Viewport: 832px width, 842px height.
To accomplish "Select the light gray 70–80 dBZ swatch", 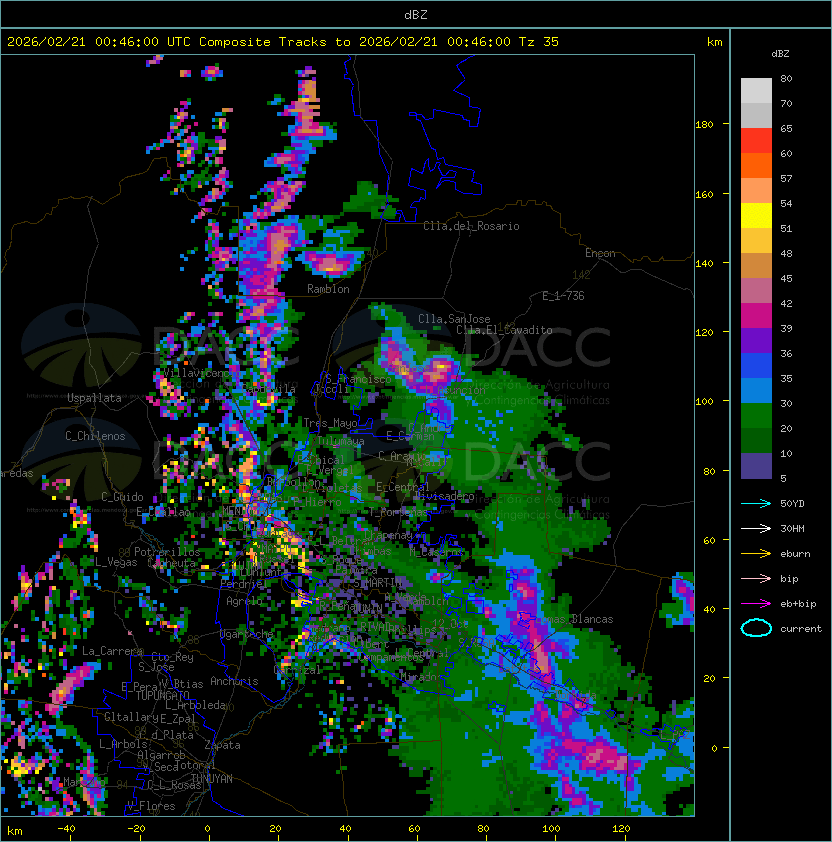I will [756, 91].
